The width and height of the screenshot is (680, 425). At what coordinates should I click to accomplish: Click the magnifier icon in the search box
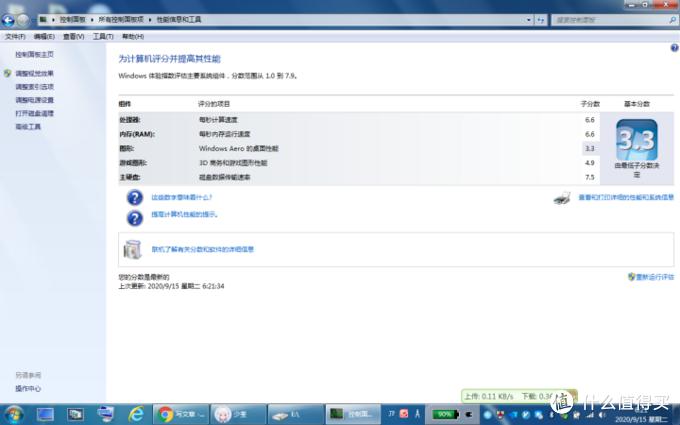click(673, 20)
